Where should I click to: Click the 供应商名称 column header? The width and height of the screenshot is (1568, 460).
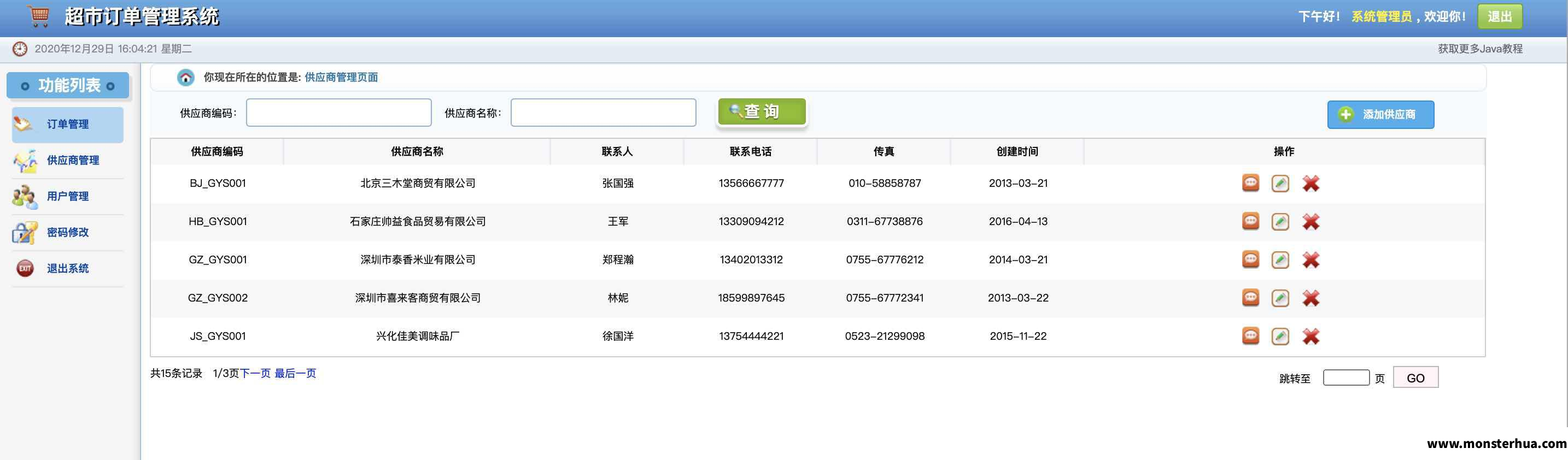point(417,151)
